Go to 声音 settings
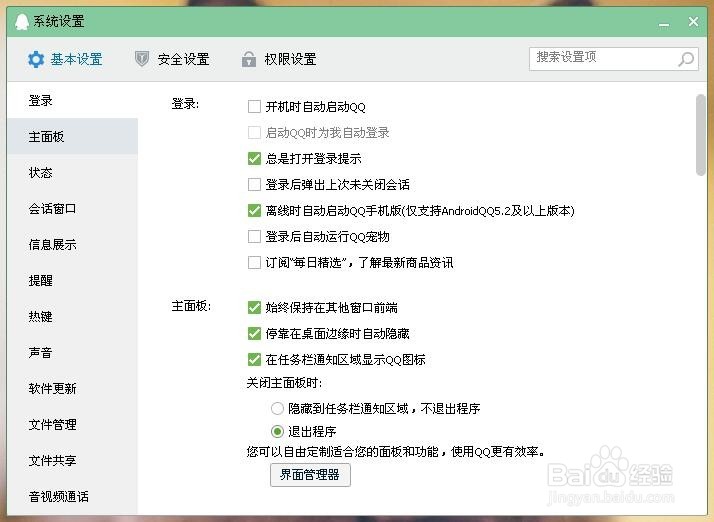 coord(72,352)
